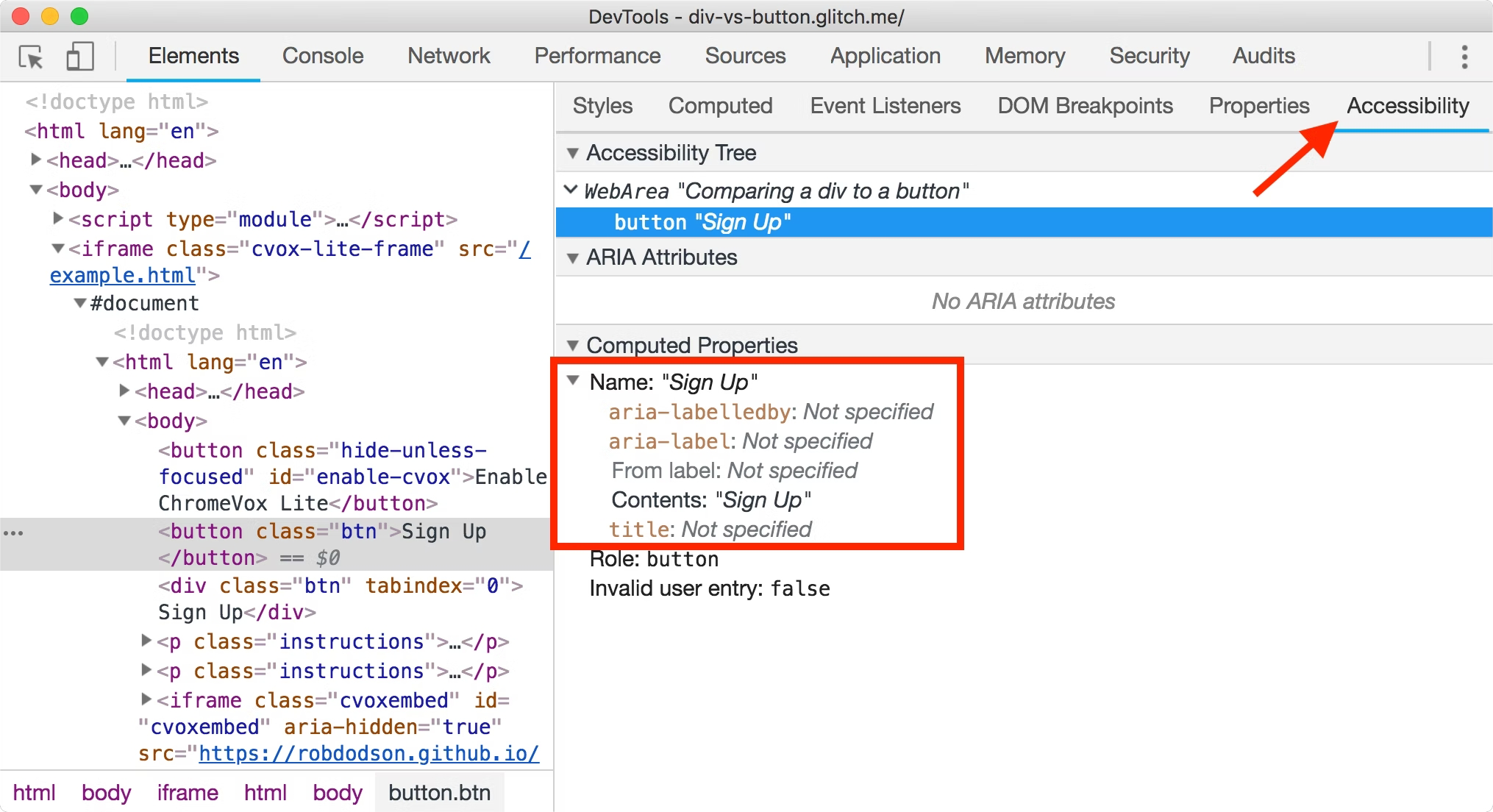Screen dimensions: 1493x812
Task: Select the Accessibility sidebar tab
Action: pyautogui.click(x=1408, y=106)
